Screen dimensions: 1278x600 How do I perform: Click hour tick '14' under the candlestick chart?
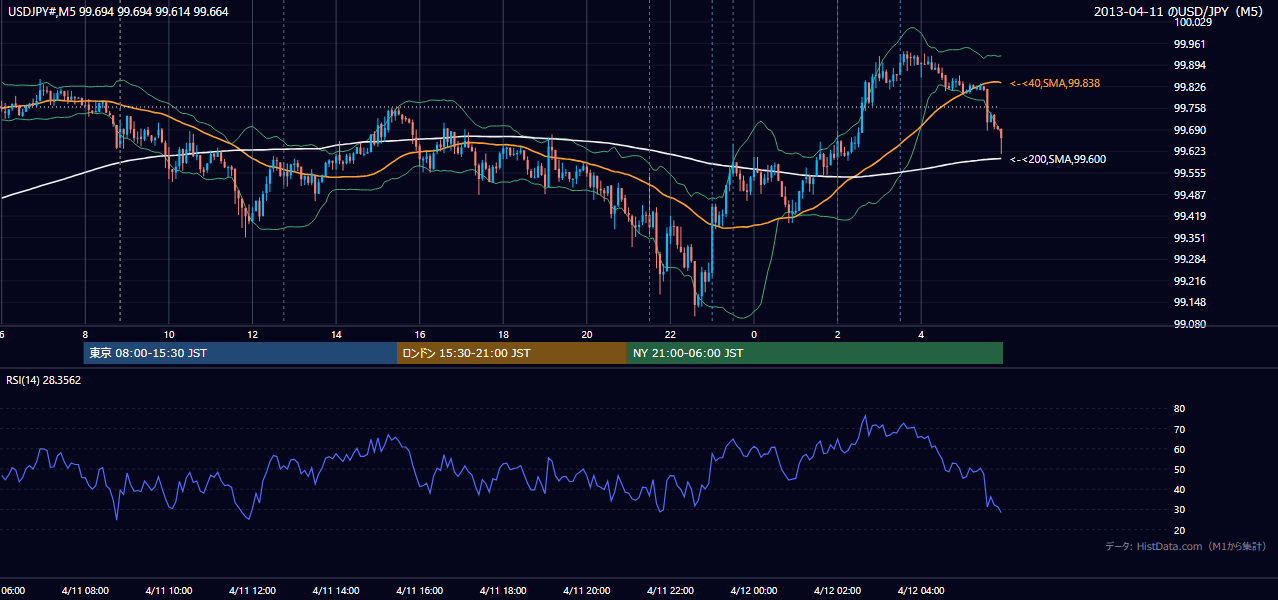(x=336, y=334)
